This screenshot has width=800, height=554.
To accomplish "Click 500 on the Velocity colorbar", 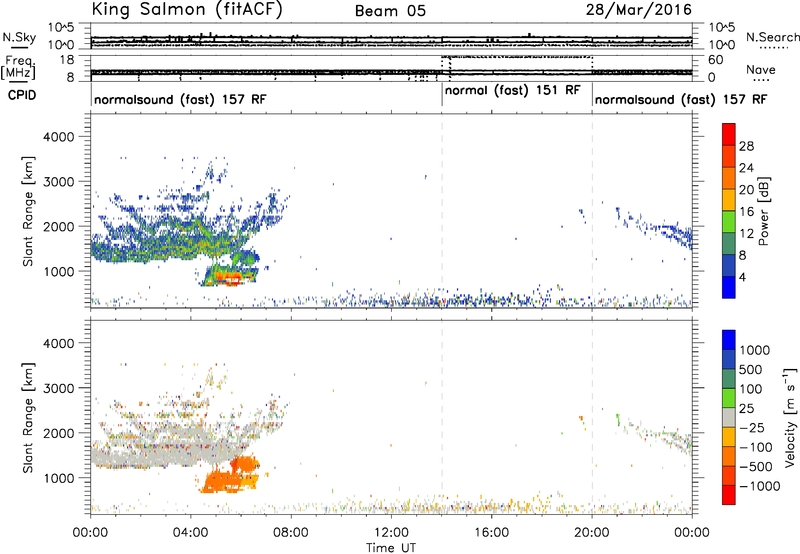I will click(751, 370).
